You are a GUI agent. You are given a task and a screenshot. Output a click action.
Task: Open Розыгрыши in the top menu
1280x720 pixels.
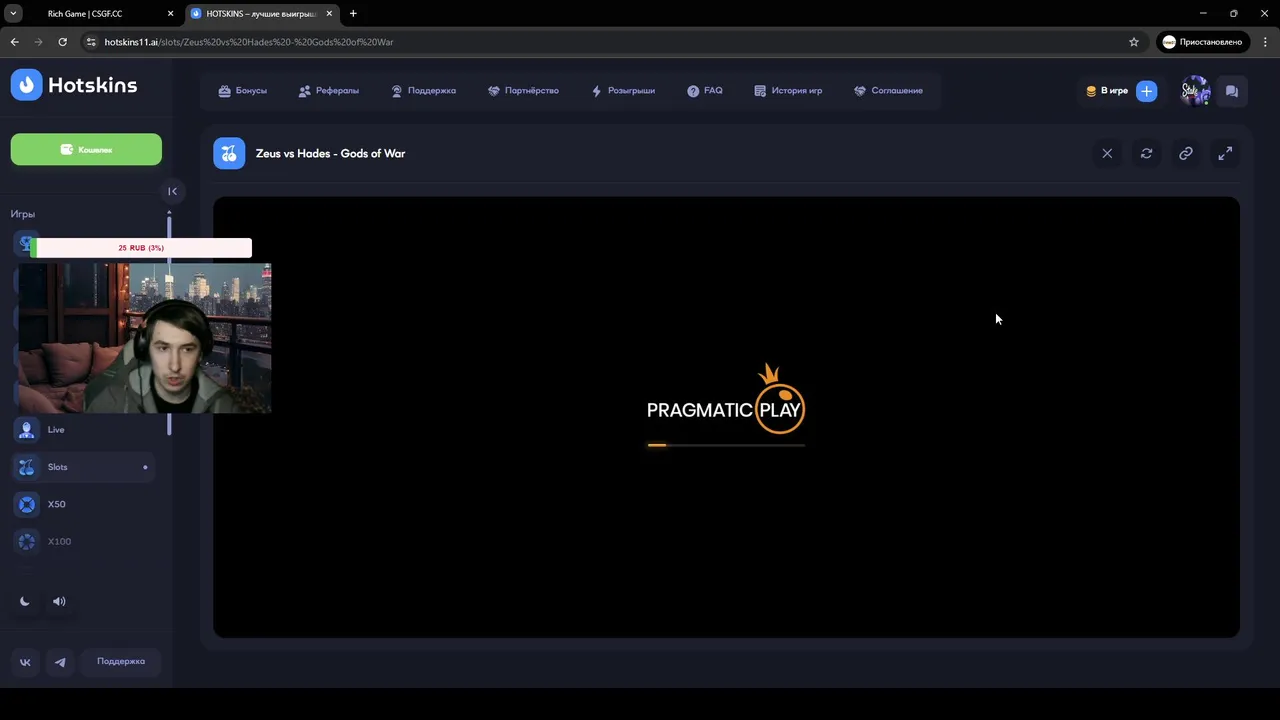point(623,91)
